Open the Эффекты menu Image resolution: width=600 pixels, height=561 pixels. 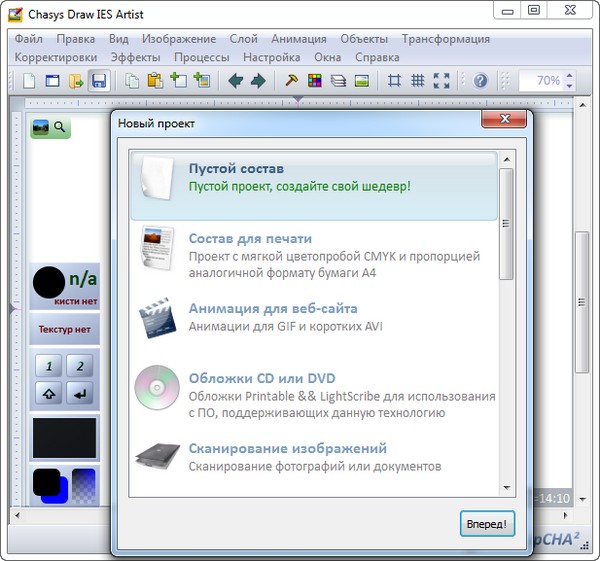[135, 57]
